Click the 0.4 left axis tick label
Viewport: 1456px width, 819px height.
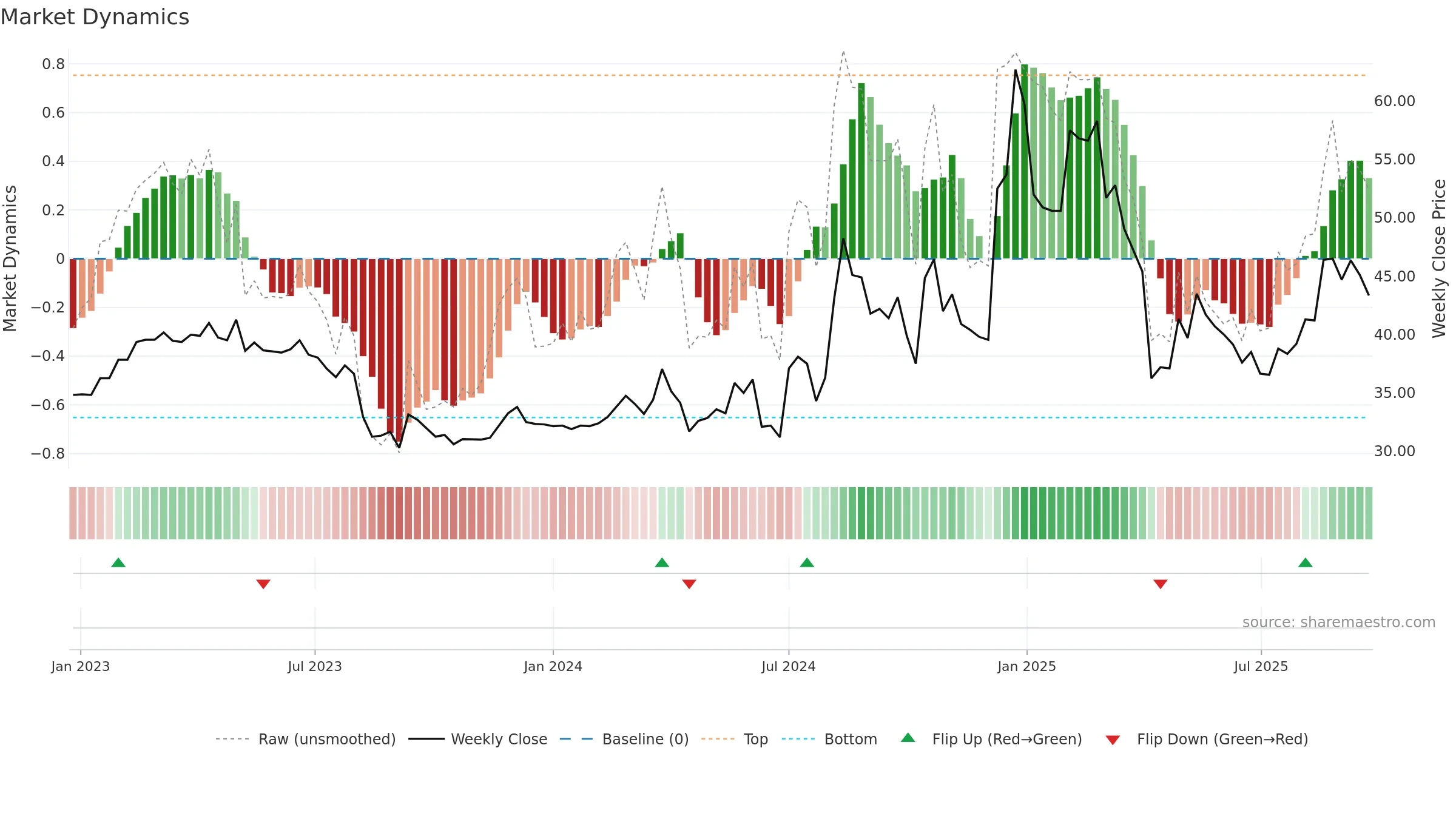pyautogui.click(x=53, y=161)
